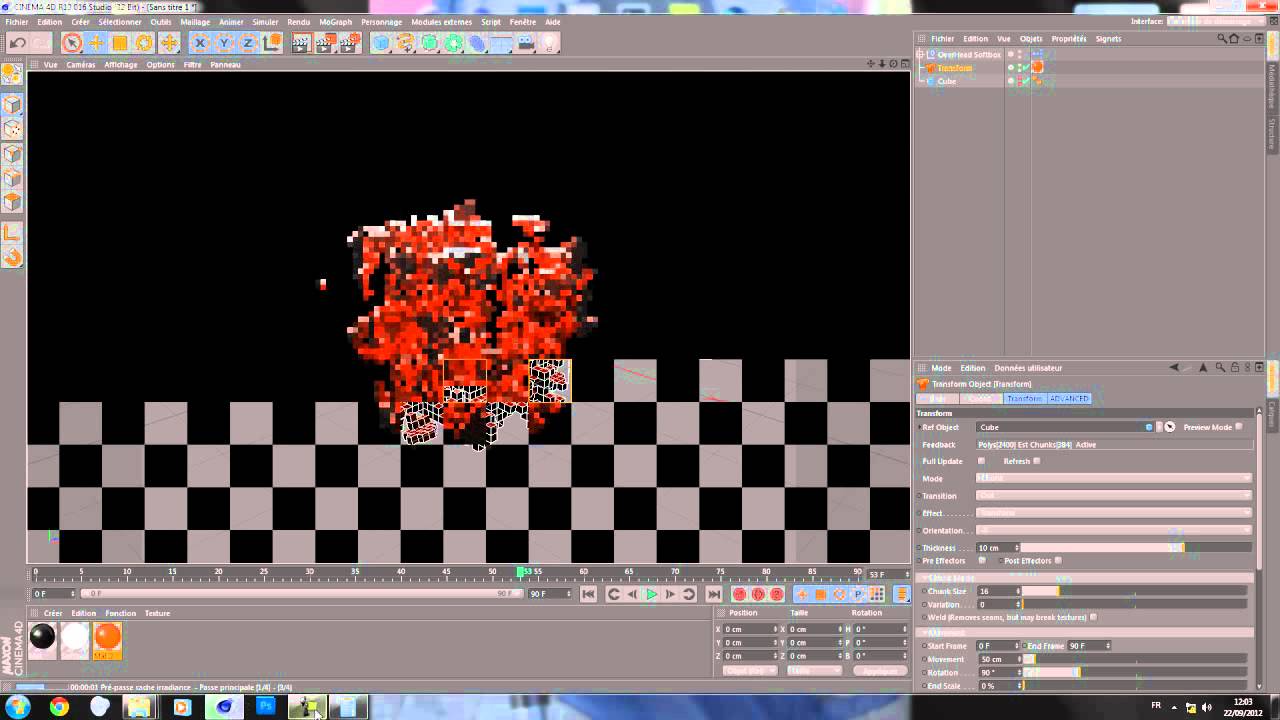Select the Transform object in the object manager
The width and height of the screenshot is (1280, 720).
[954, 68]
